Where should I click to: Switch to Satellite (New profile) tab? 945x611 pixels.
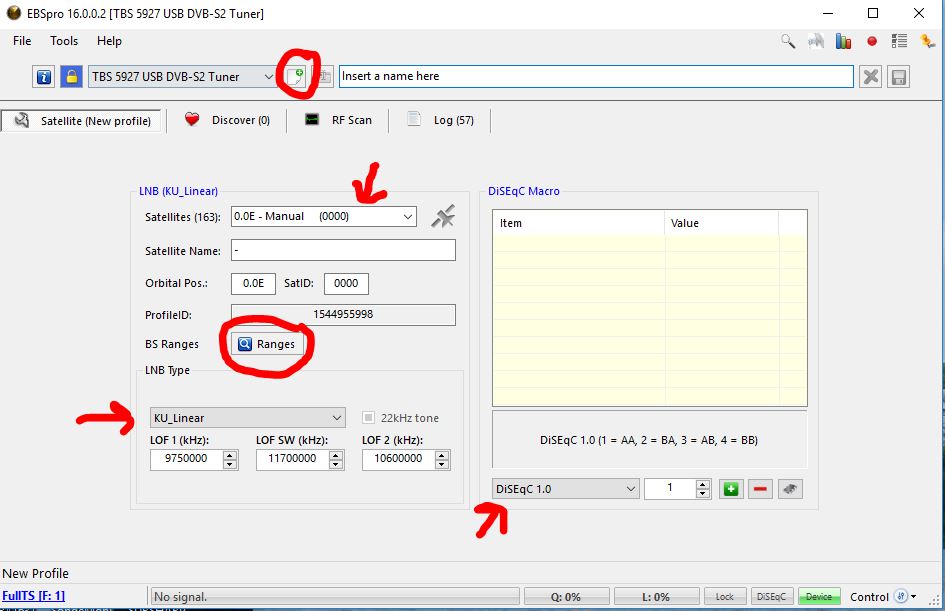pyautogui.click(x=81, y=121)
